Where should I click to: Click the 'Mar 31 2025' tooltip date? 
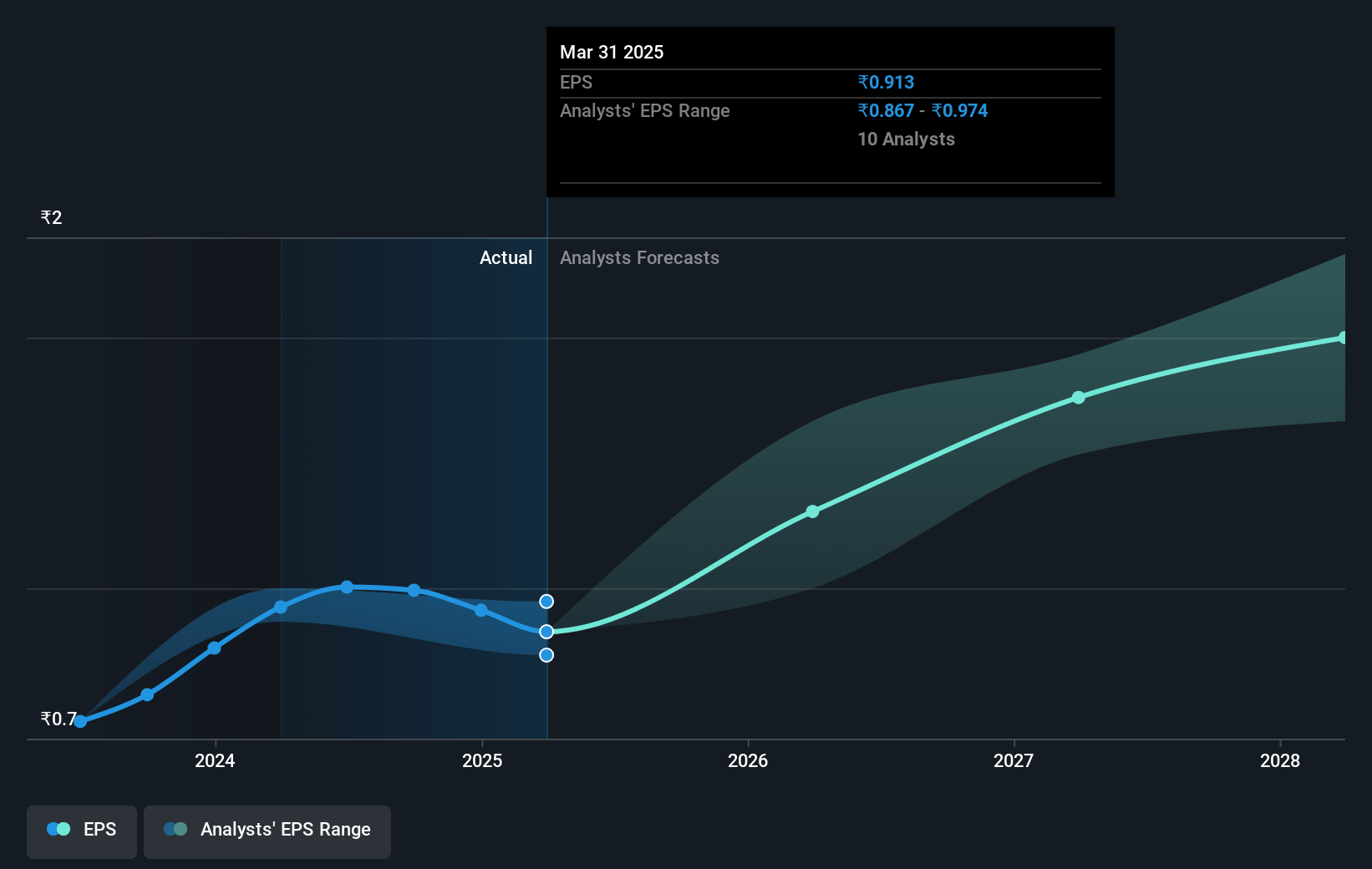pos(612,52)
